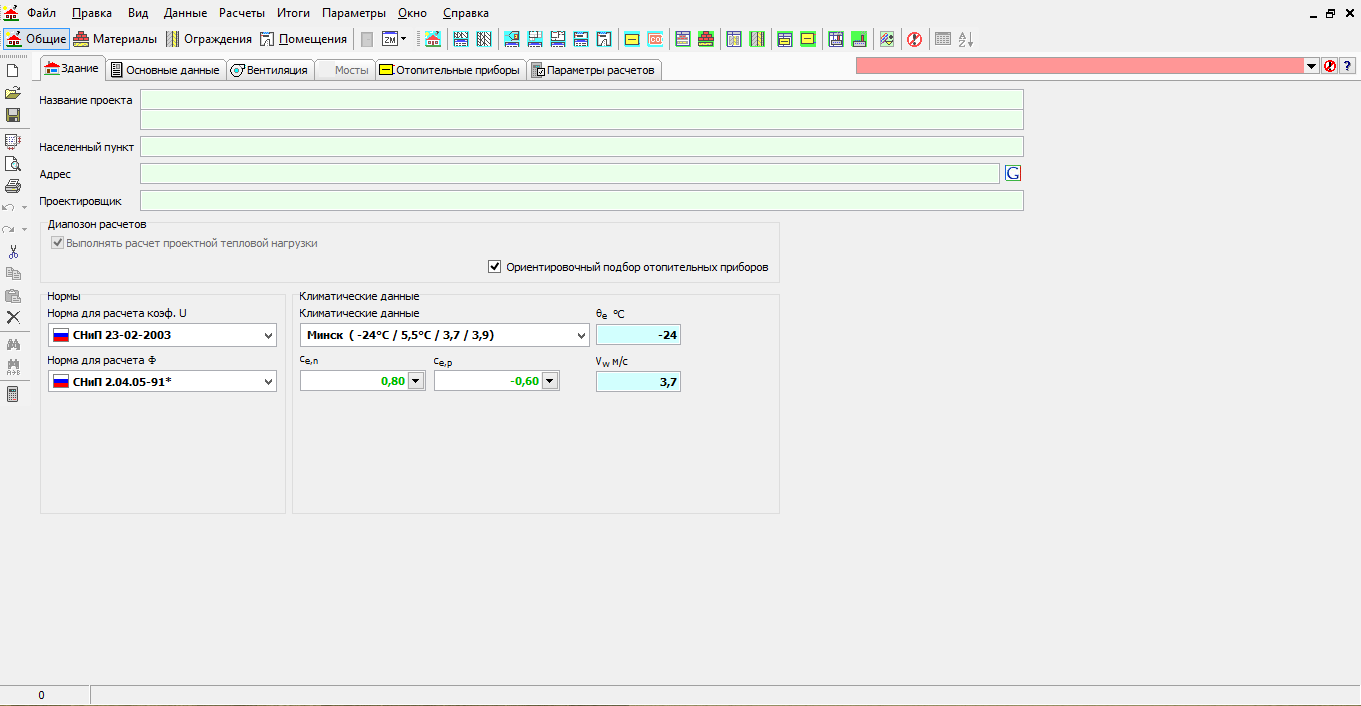Select the Материалы toolbar button
Image resolution: width=1361 pixels, height=706 pixels.
(115, 39)
